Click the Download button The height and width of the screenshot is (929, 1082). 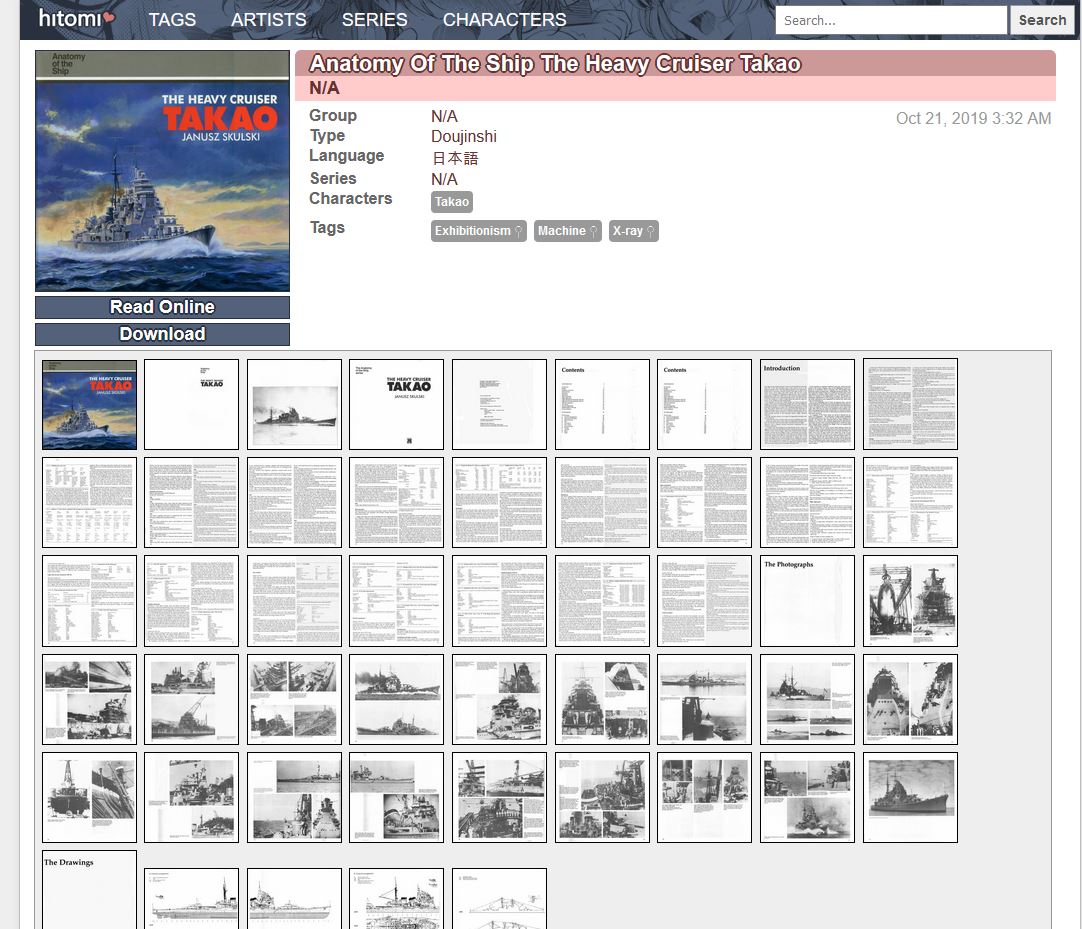coord(162,334)
